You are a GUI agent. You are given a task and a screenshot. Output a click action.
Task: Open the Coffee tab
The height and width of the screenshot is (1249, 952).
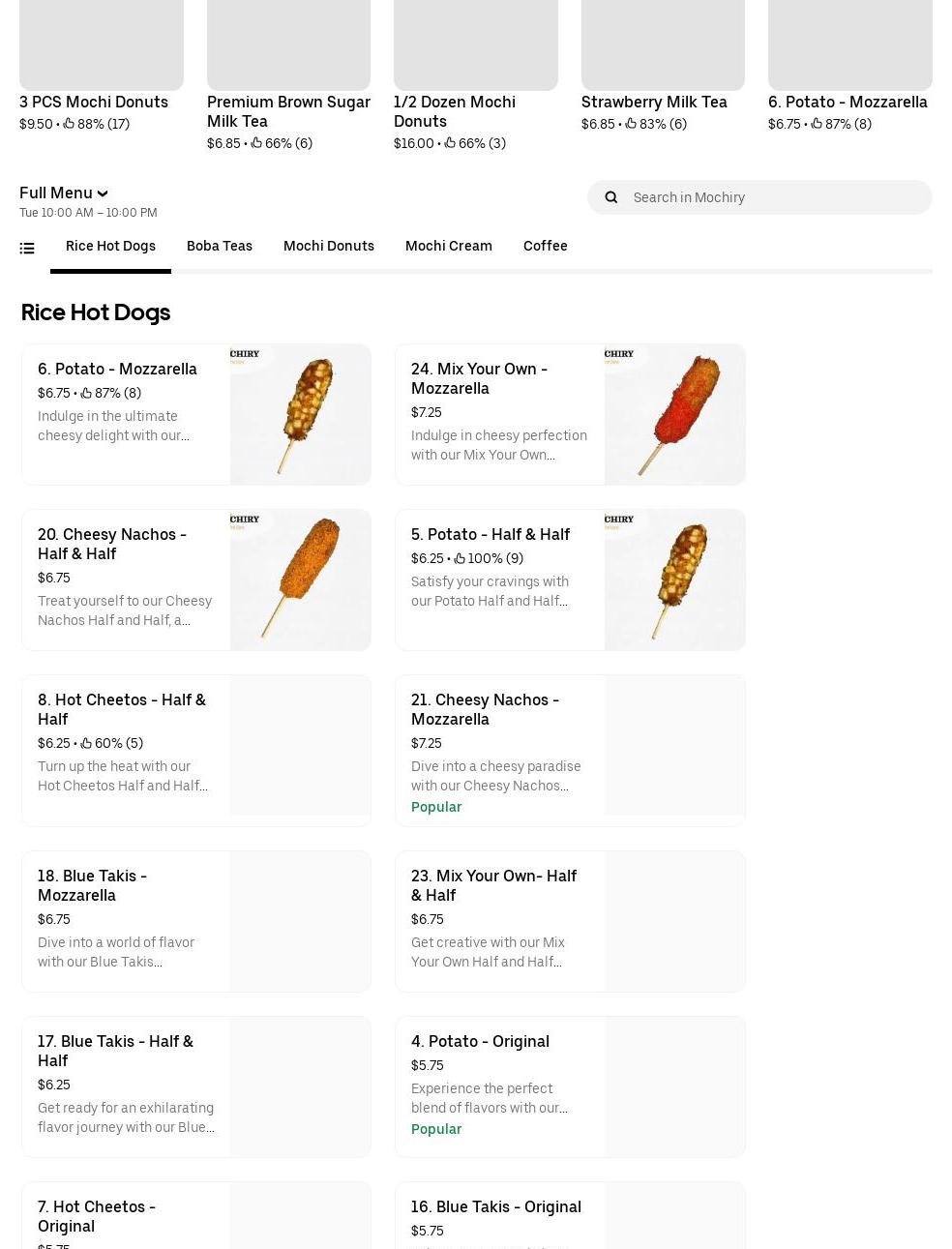(x=546, y=246)
